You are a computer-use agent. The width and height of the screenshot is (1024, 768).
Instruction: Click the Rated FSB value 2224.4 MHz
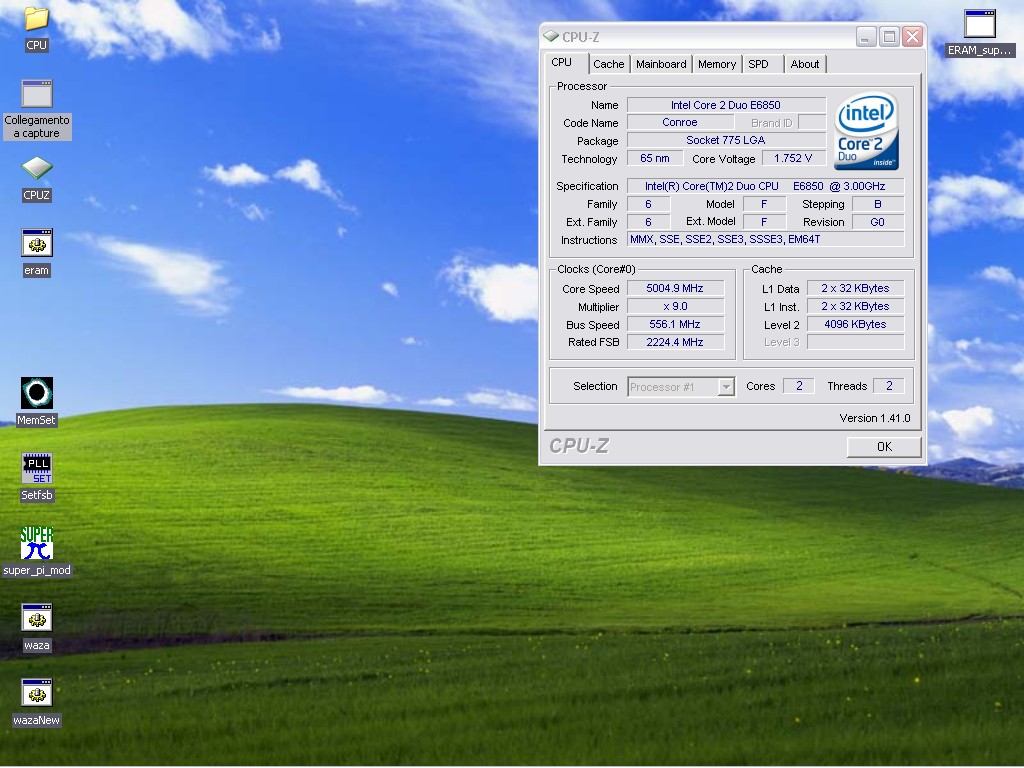[x=675, y=342]
